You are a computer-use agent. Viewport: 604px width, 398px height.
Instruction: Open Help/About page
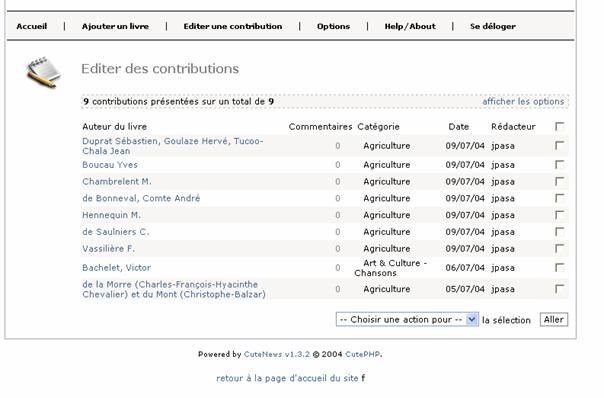pos(410,26)
